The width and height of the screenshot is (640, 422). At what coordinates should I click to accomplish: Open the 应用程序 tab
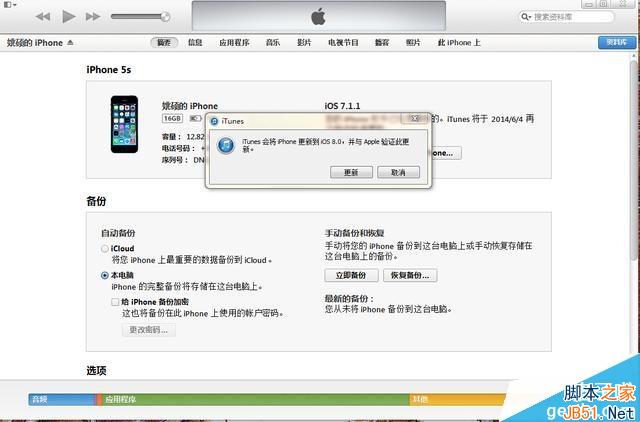tap(234, 42)
